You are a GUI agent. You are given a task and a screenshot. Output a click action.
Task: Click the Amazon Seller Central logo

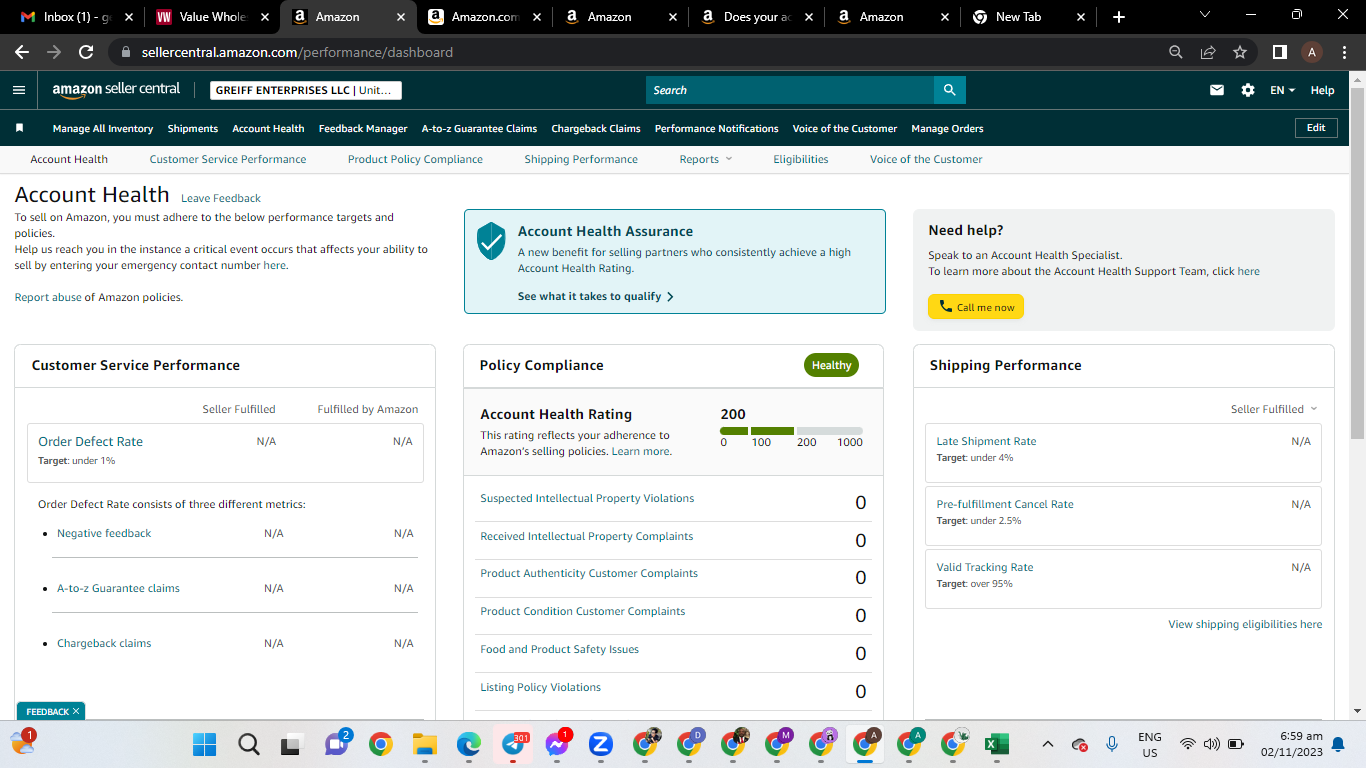coord(116,90)
